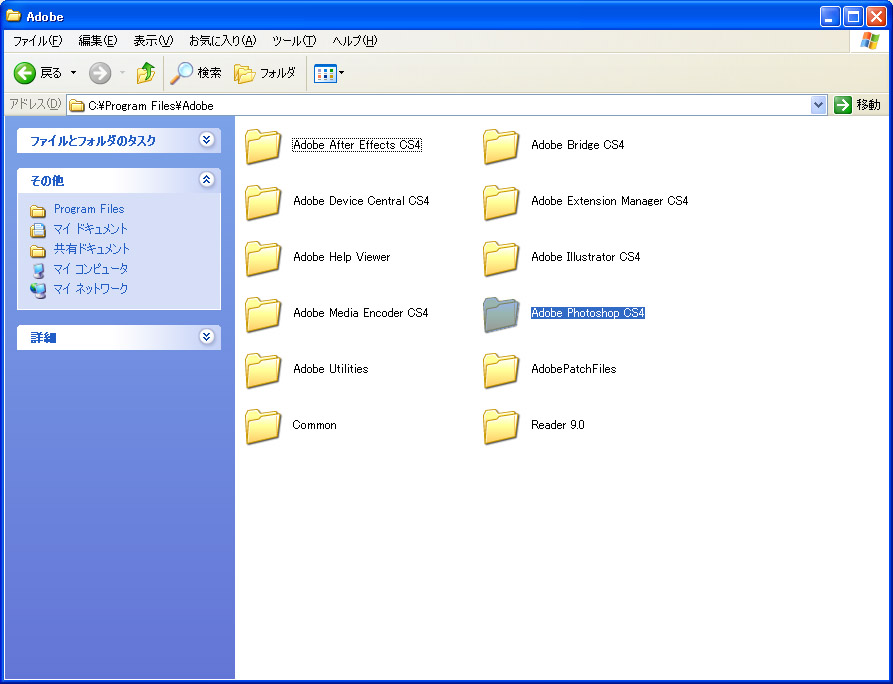Click the highlighted 'Adobe Photoshop CS4' name label
The image size is (893, 684).
[x=588, y=313]
